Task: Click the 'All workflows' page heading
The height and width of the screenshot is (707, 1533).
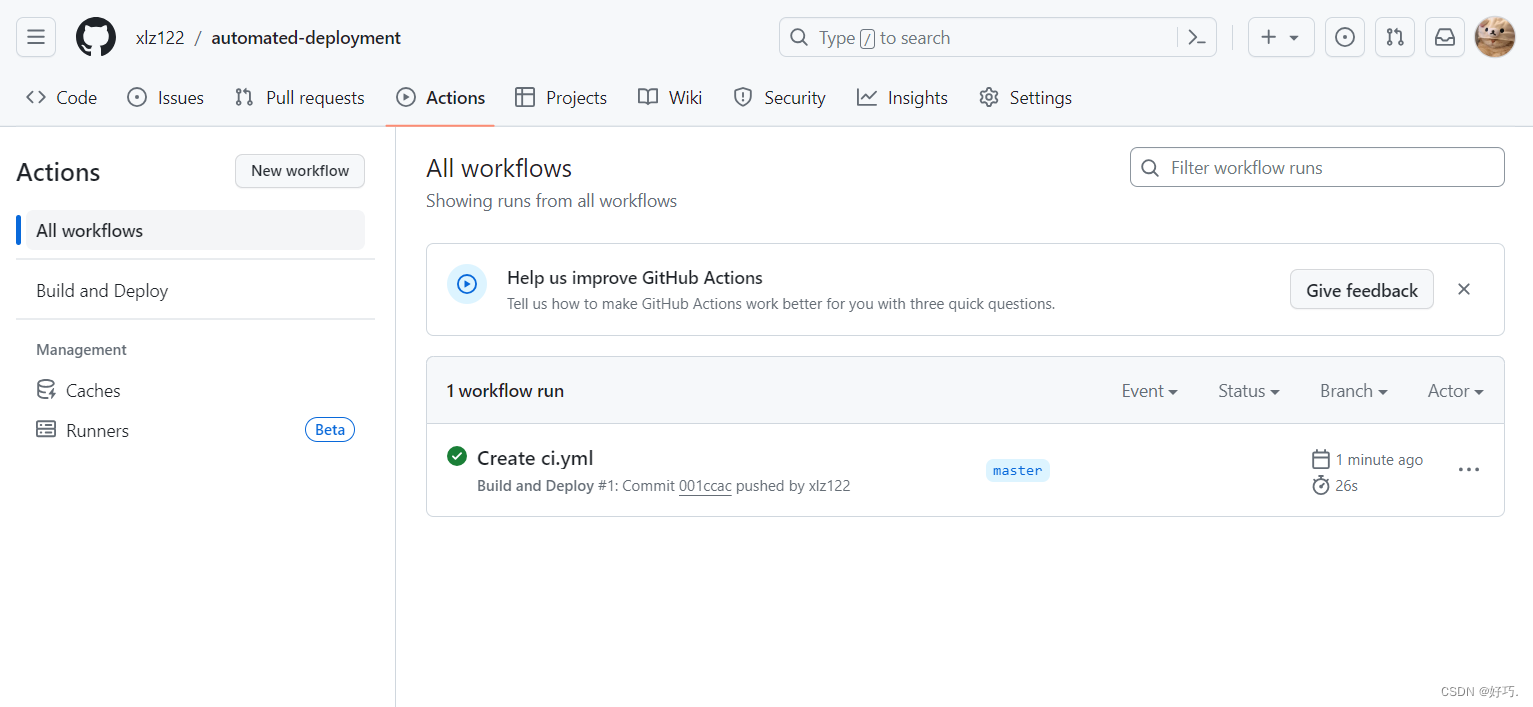Action: click(499, 168)
